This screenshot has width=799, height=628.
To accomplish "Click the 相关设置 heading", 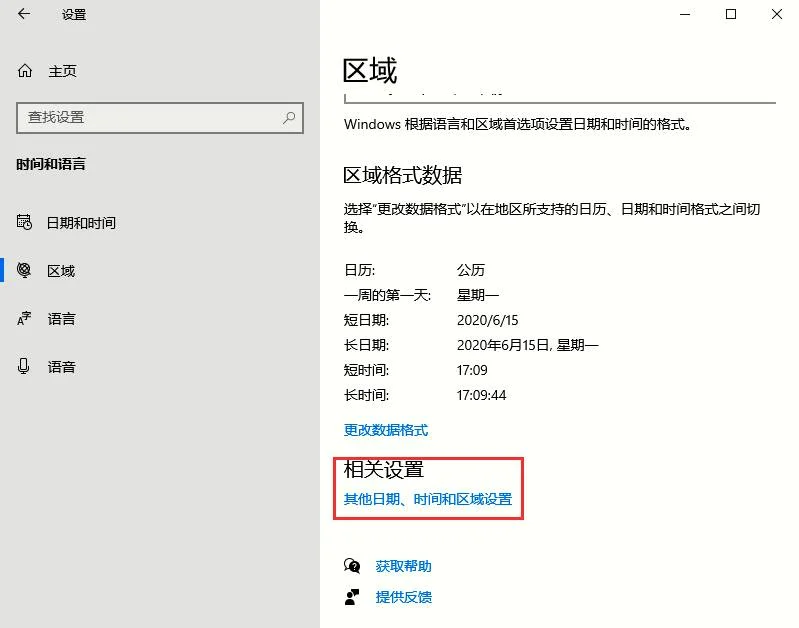I will tap(384, 469).
